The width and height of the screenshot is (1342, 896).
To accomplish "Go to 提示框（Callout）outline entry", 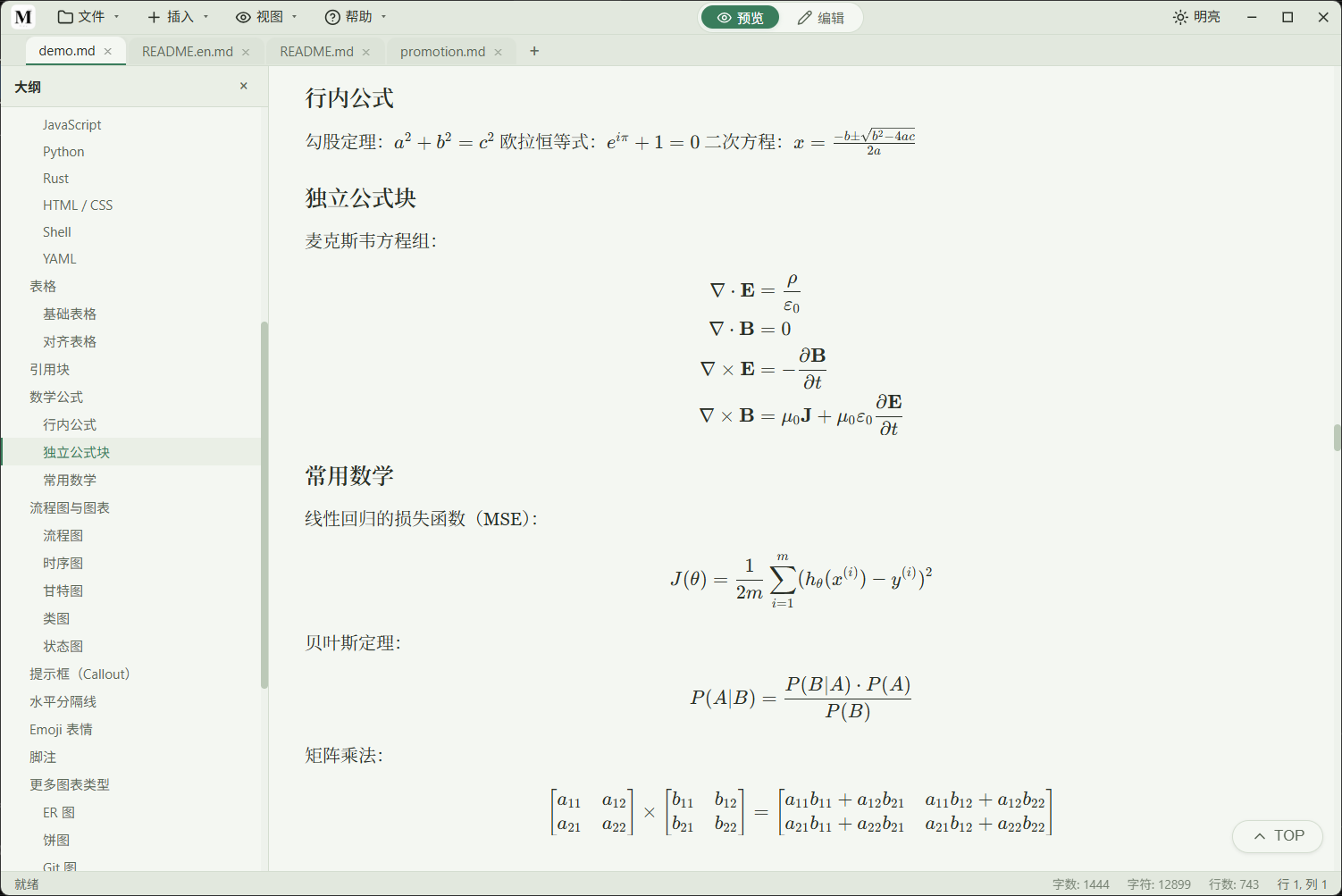I will pyautogui.click(x=80, y=674).
